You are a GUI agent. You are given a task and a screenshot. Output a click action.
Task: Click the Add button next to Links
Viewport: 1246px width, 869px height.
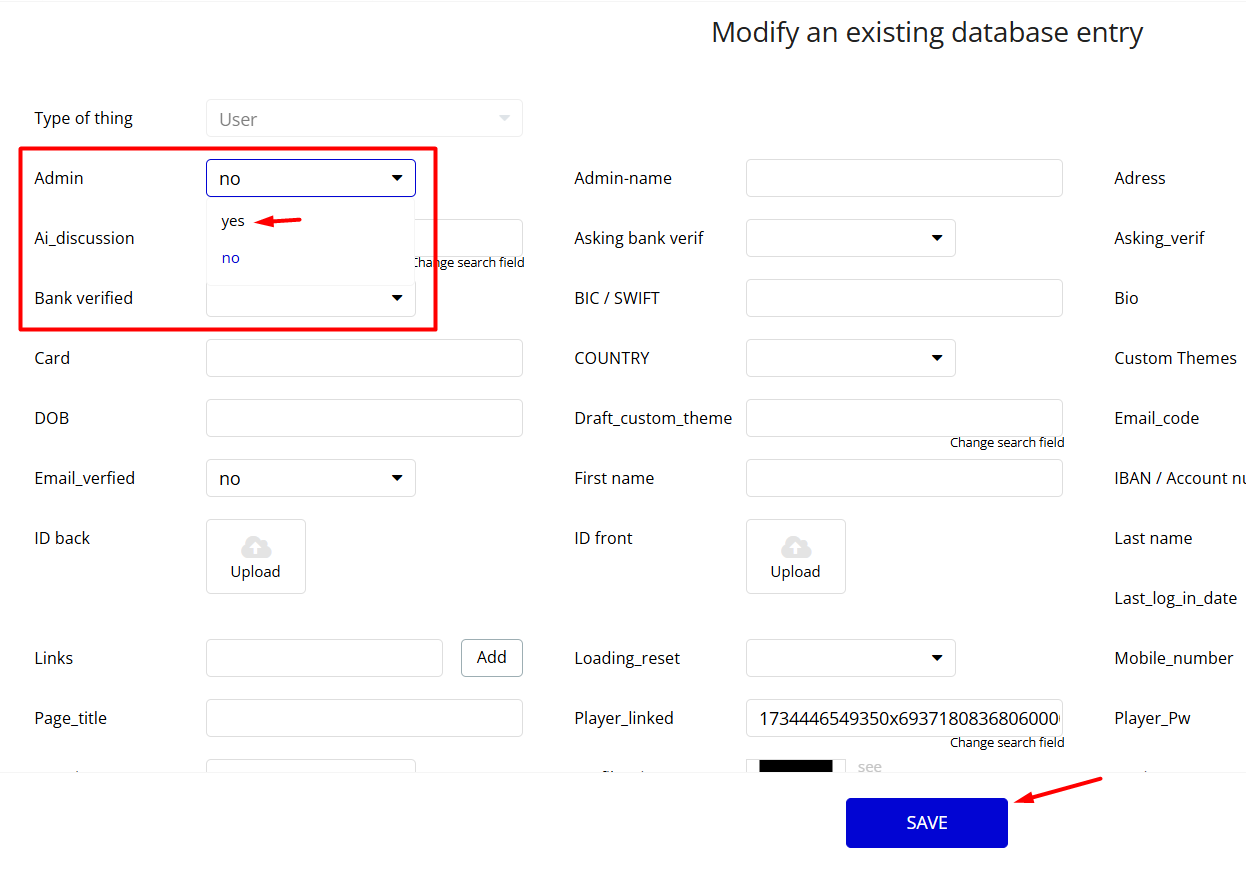tap(491, 657)
